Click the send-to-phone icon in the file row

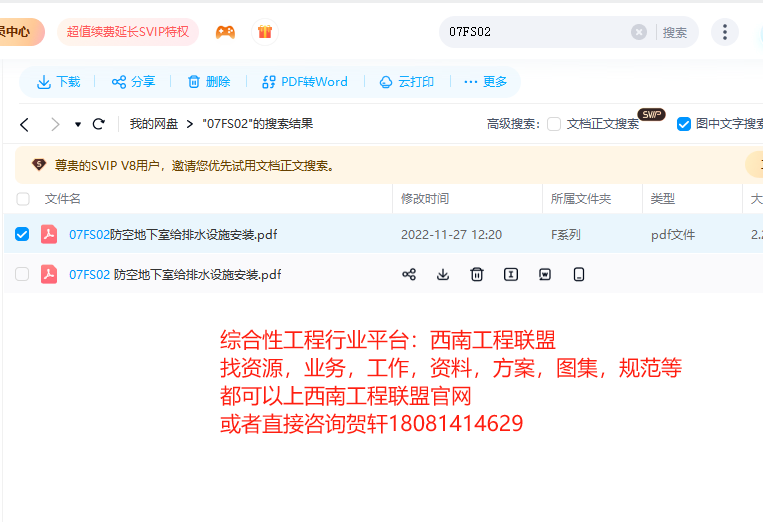click(578, 274)
